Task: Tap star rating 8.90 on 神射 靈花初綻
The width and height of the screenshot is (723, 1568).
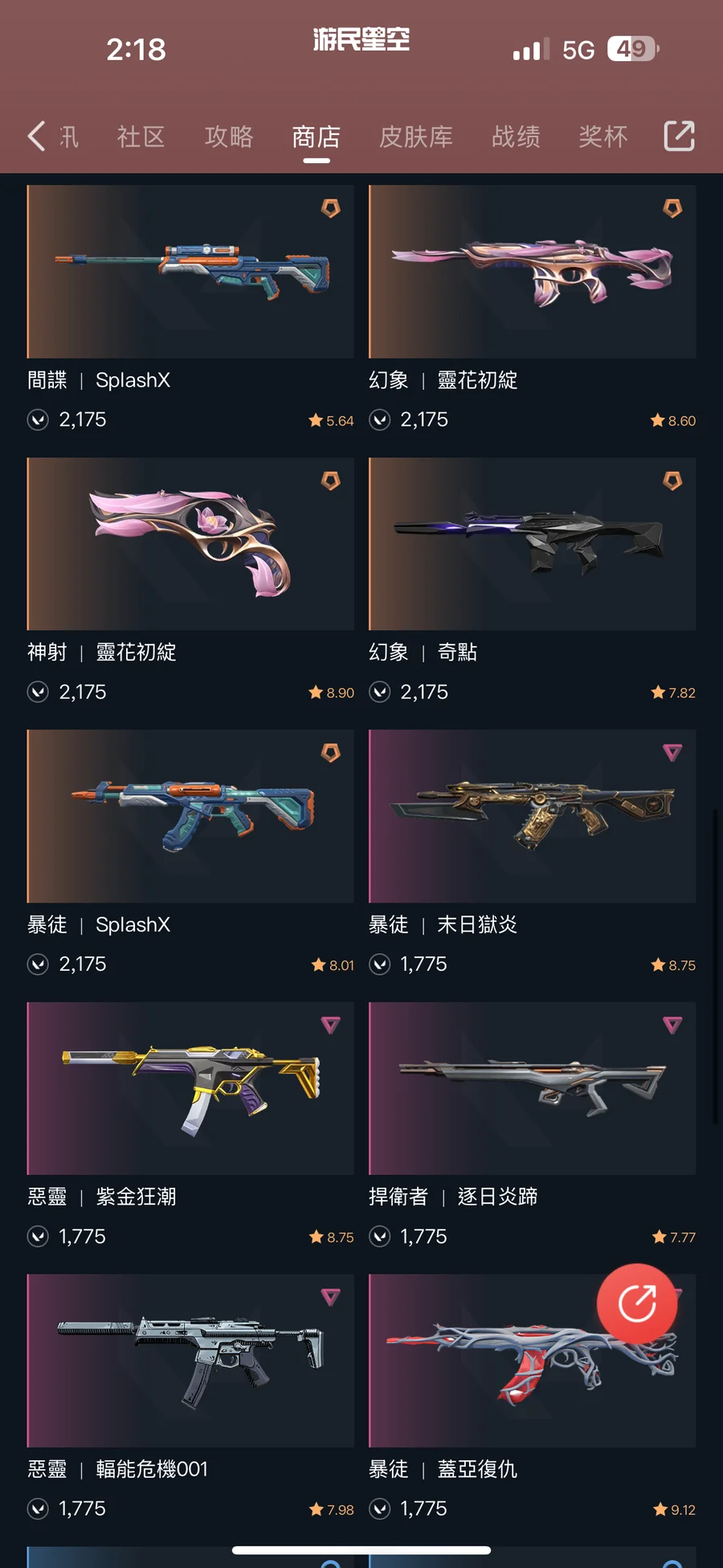Action: (332, 693)
